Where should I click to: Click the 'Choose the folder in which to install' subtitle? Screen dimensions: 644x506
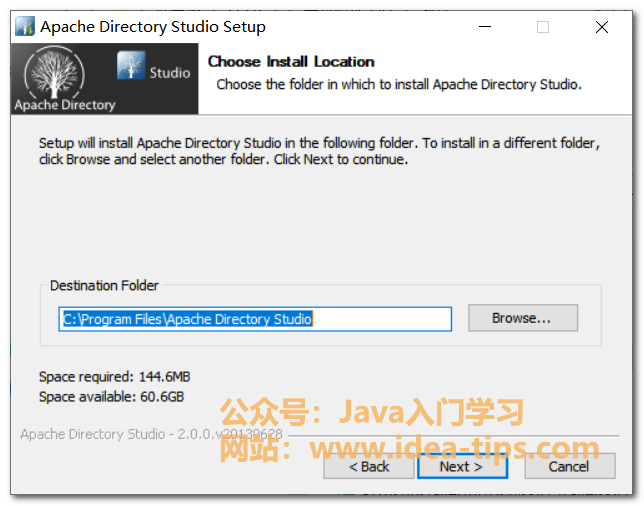point(399,84)
